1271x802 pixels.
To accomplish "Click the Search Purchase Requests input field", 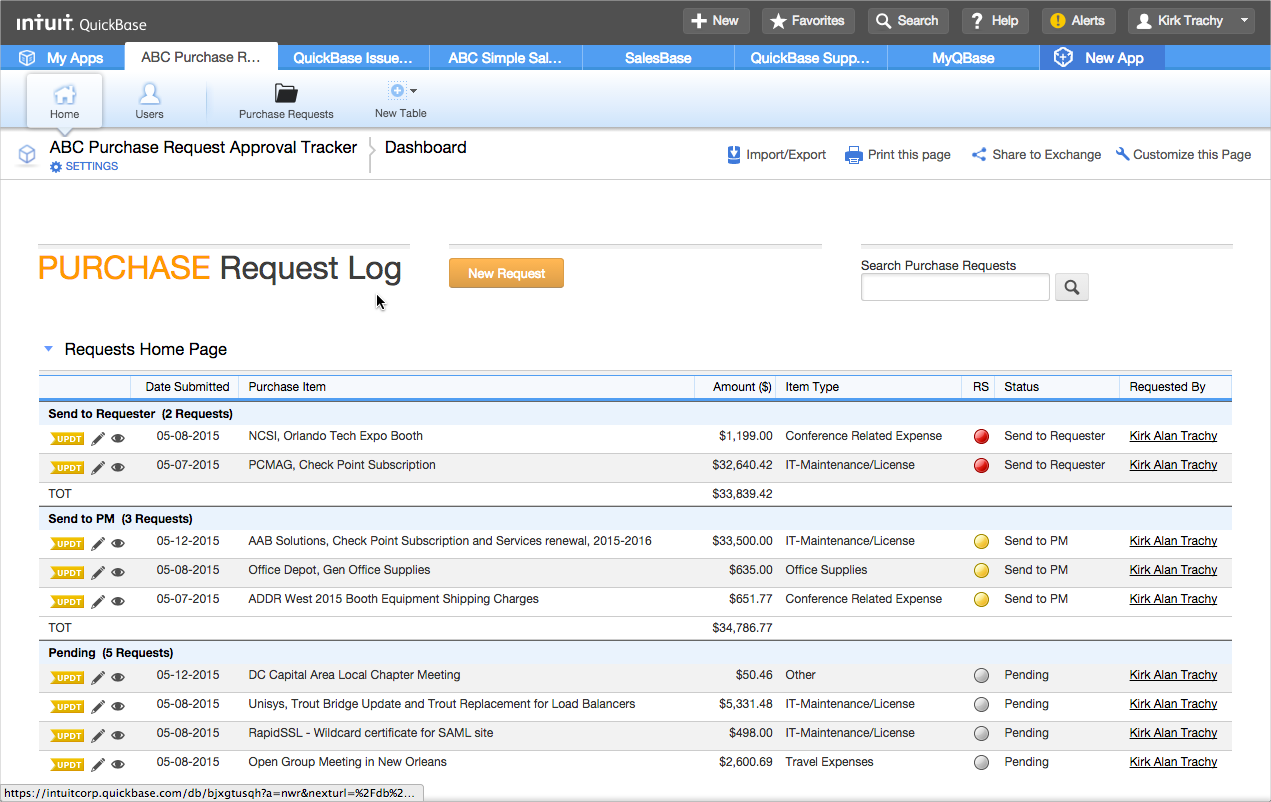I will pos(955,287).
